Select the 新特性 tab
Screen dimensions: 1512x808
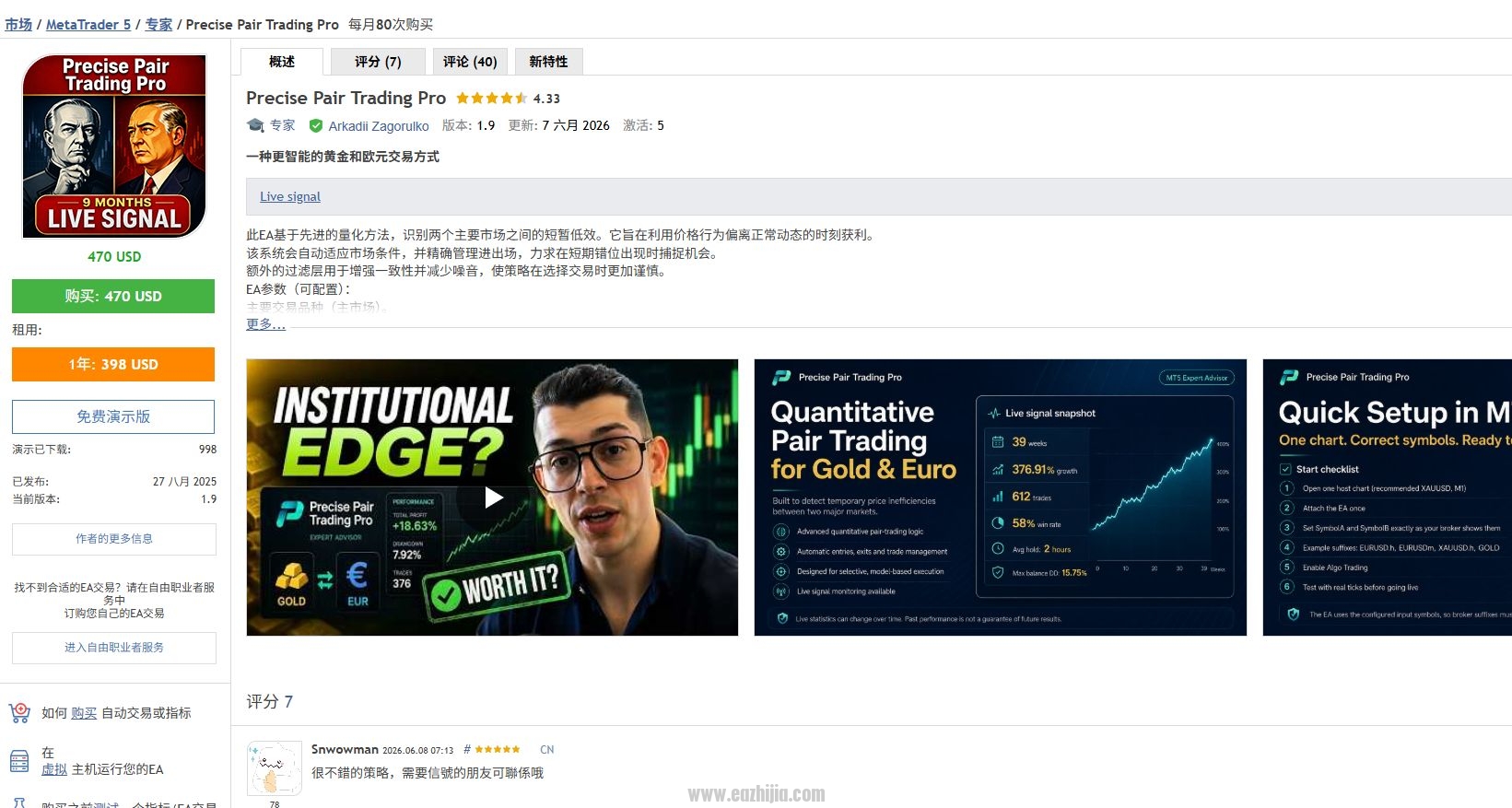(x=548, y=62)
